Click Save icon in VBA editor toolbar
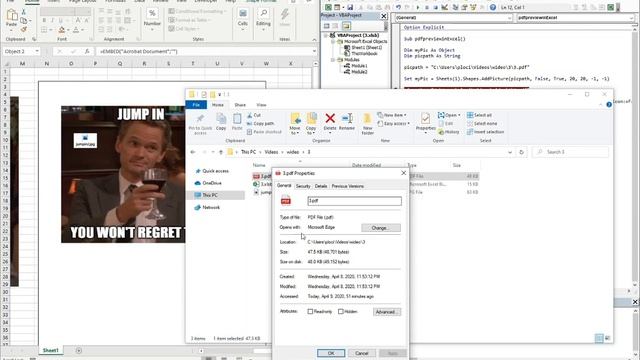 coord(350,7)
